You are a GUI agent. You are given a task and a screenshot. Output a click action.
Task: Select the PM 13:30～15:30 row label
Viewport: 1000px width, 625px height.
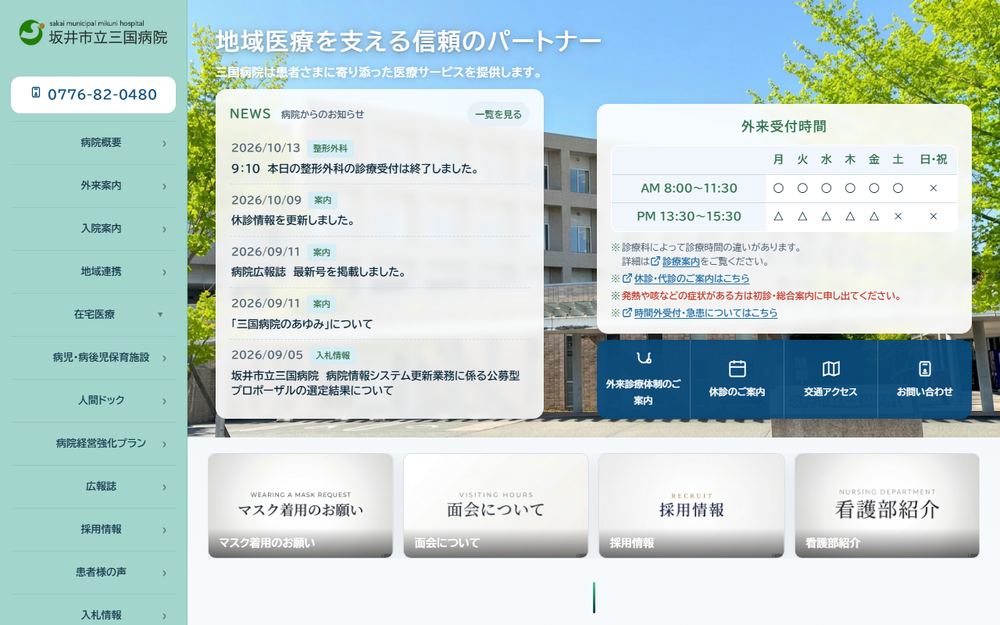tap(689, 216)
